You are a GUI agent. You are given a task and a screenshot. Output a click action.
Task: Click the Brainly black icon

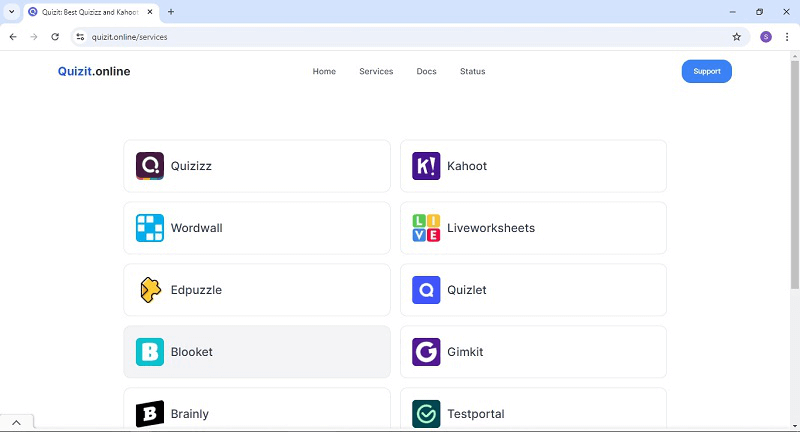(150, 413)
